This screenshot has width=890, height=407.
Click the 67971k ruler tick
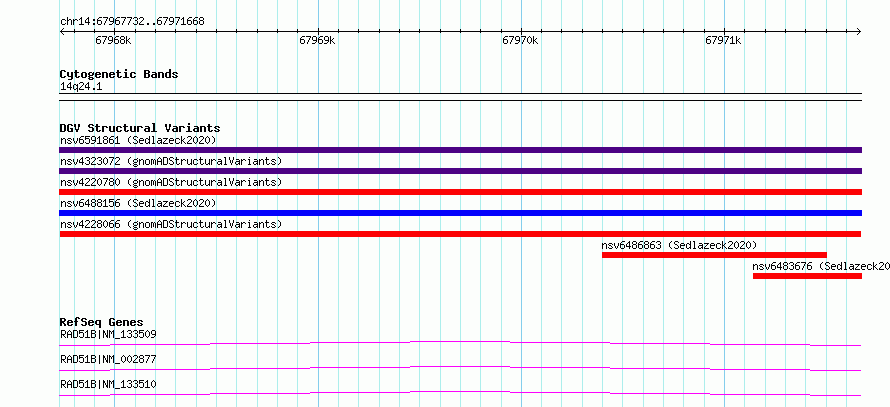point(724,40)
